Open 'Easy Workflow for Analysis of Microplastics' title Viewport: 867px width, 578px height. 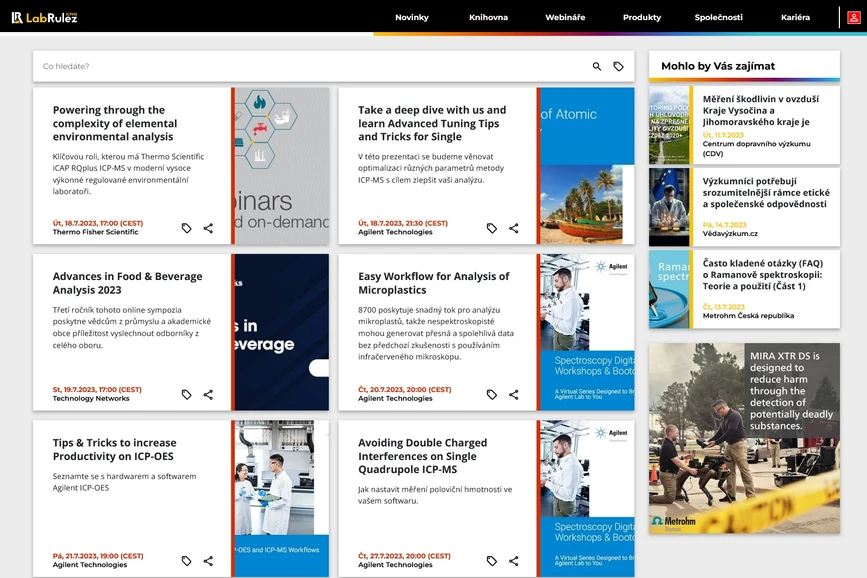434,283
